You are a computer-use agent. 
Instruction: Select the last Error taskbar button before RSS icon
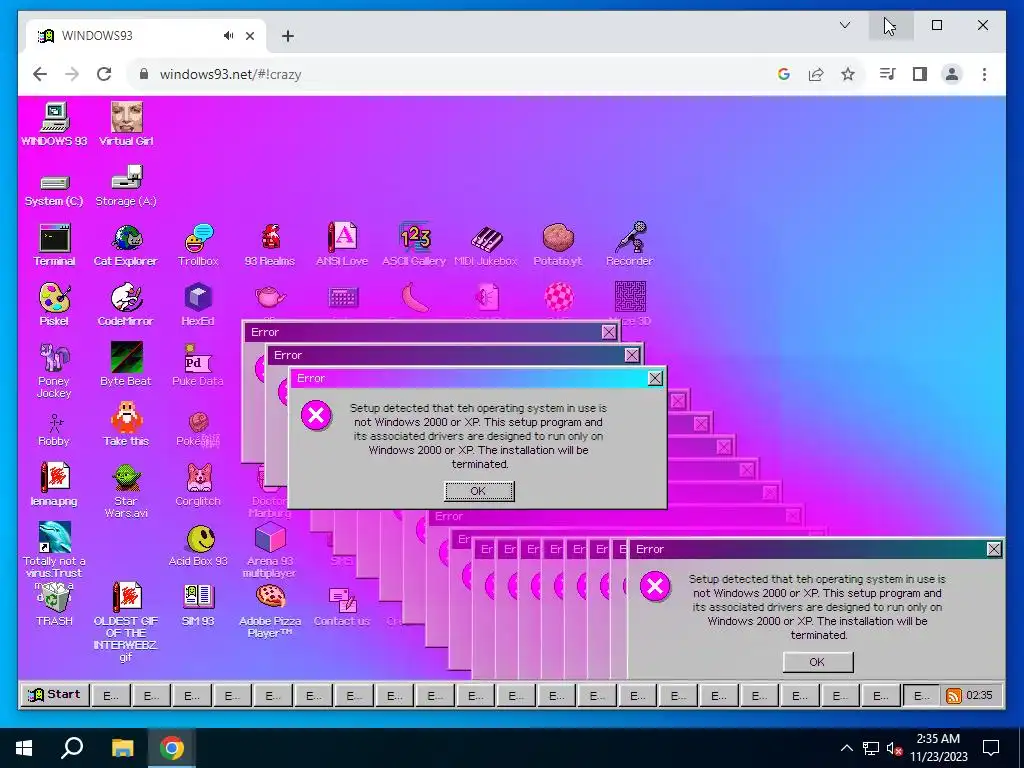coord(921,696)
